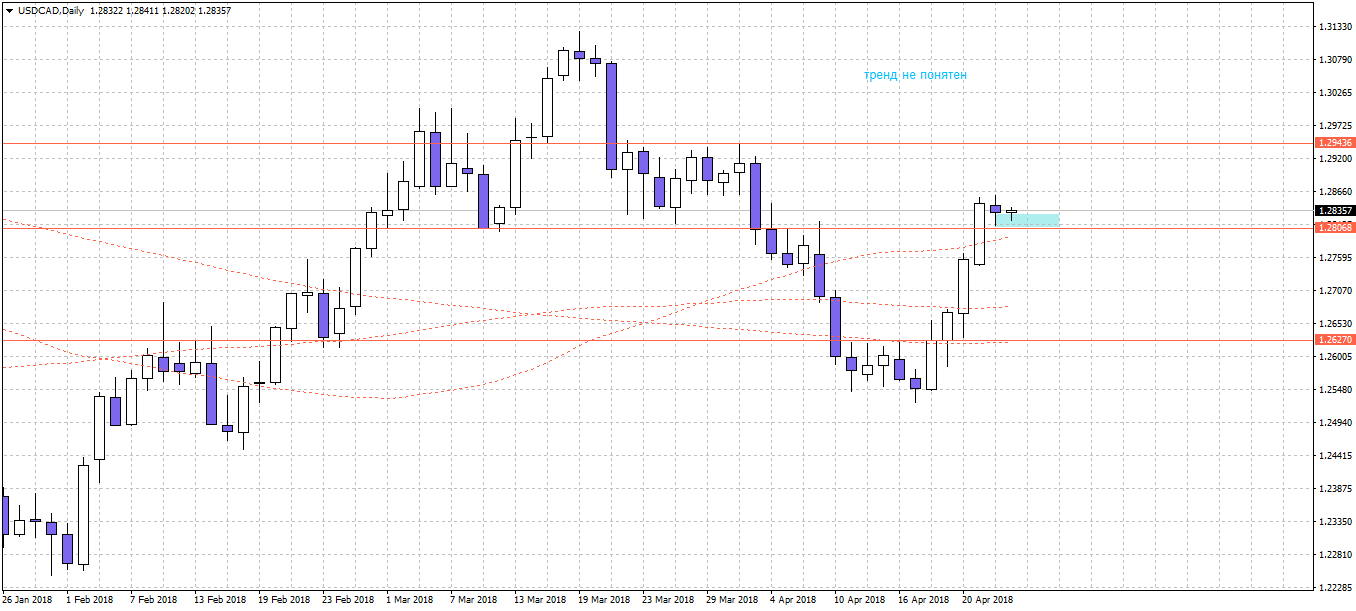Click the 16 Apr 2018 date label
This screenshot has width=1356, height=611.
click(924, 600)
